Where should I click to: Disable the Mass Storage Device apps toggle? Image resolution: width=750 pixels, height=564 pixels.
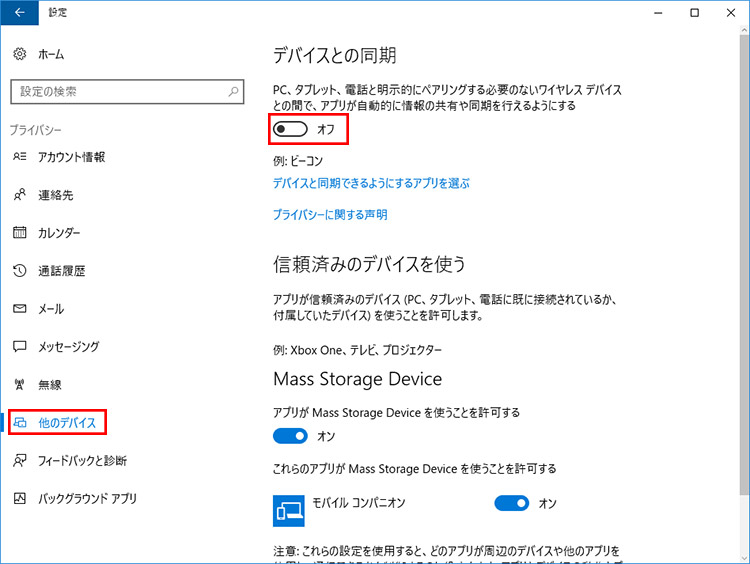point(290,436)
